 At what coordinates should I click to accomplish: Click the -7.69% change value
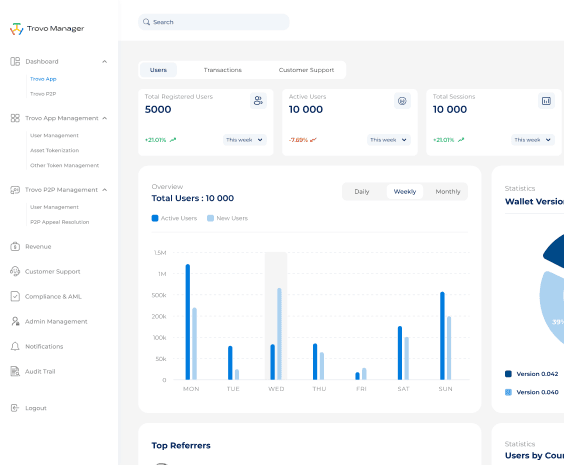coord(298,140)
